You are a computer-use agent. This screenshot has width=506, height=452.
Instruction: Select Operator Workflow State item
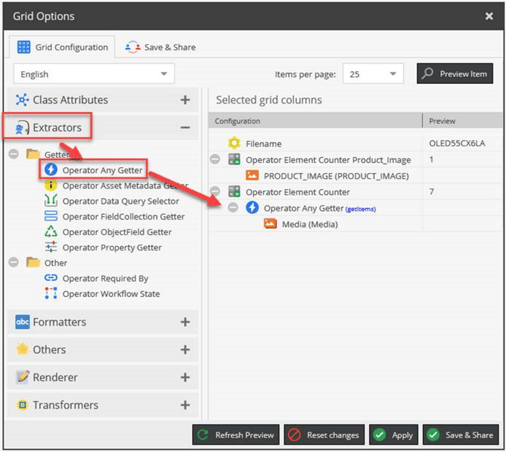pyautogui.click(x=111, y=294)
